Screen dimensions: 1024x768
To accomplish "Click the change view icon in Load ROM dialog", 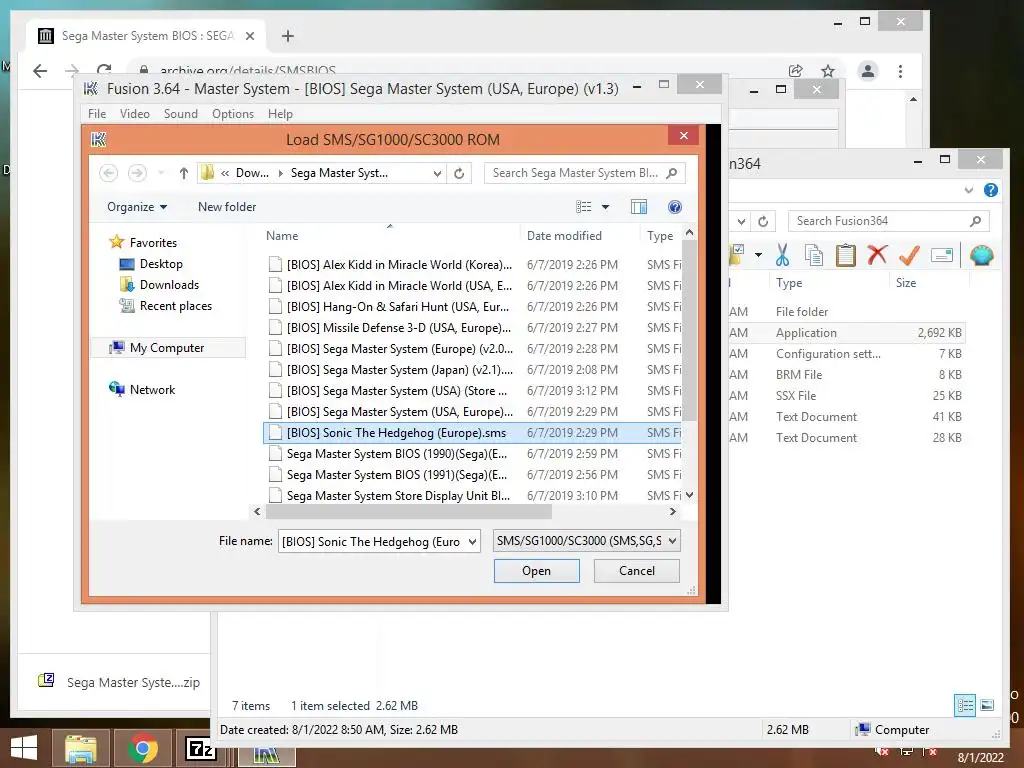I will point(583,207).
